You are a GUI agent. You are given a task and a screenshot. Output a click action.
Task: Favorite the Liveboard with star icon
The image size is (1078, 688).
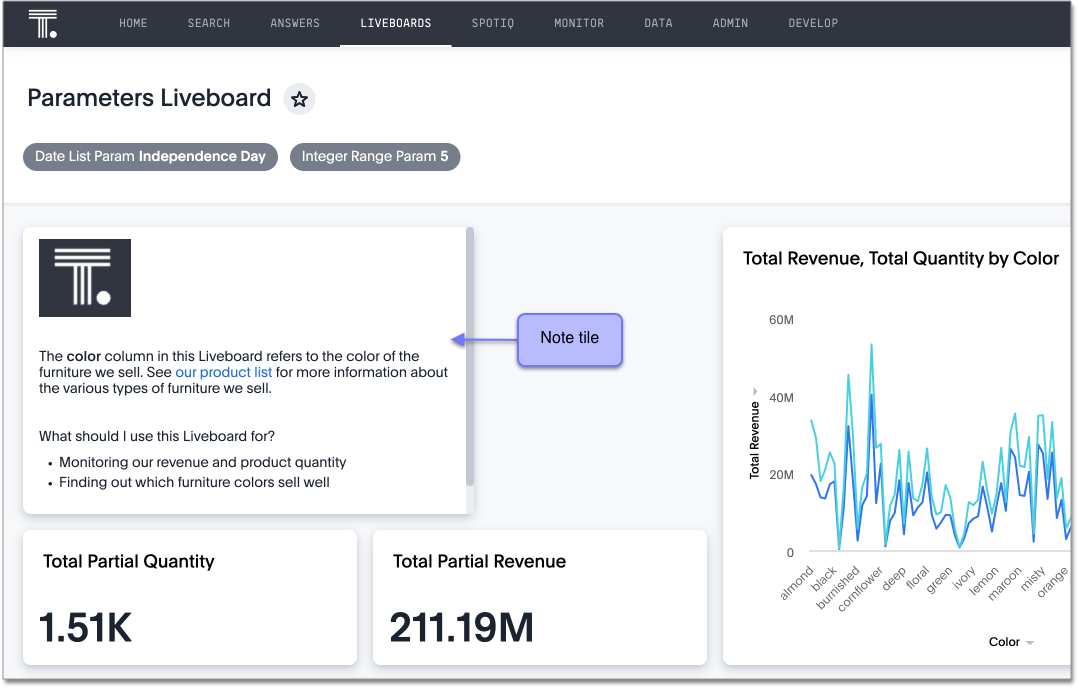[x=299, y=99]
